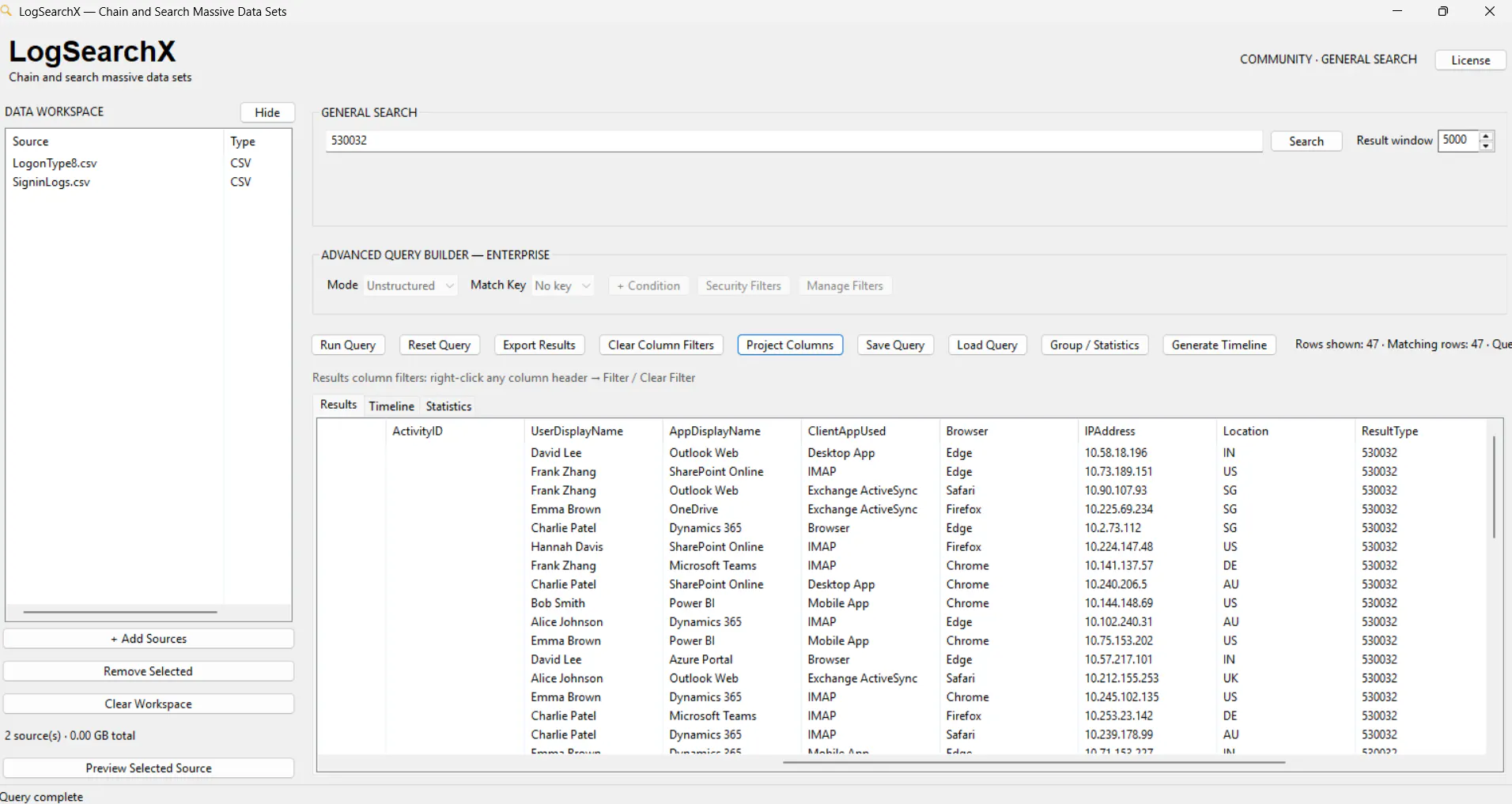
Task: Click the UserDisplayName column header
Action: point(593,431)
